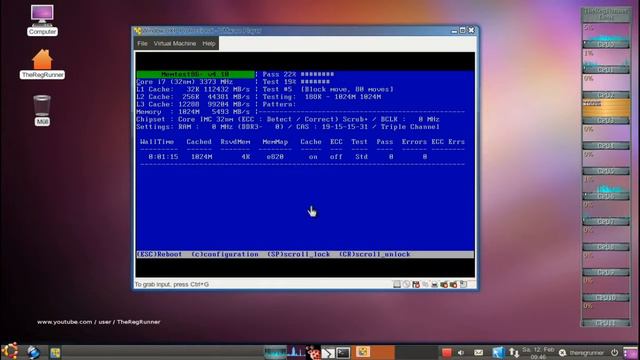Open the theregrunner user menu

coord(581,353)
